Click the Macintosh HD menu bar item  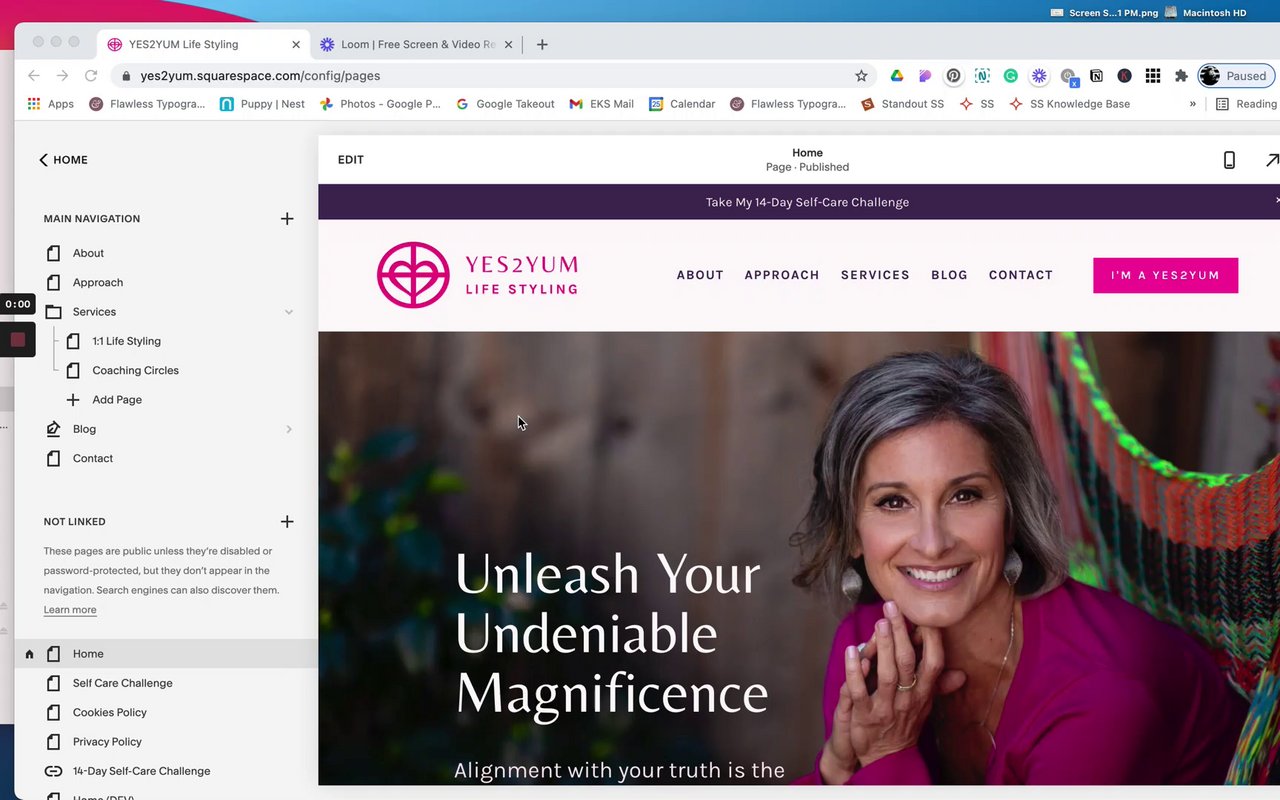coord(1205,13)
